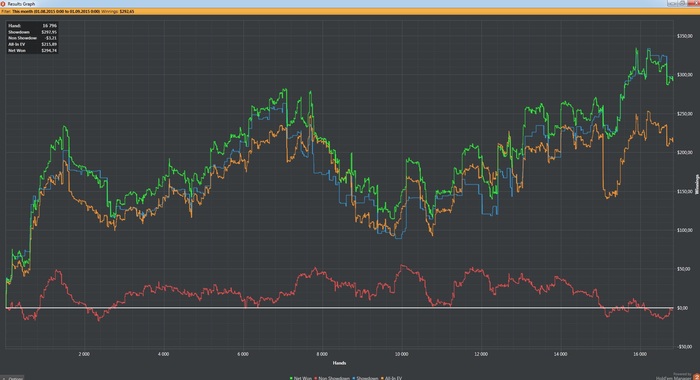
Task: Click the Winnings: $292,65 text
Action: (x=118, y=11)
